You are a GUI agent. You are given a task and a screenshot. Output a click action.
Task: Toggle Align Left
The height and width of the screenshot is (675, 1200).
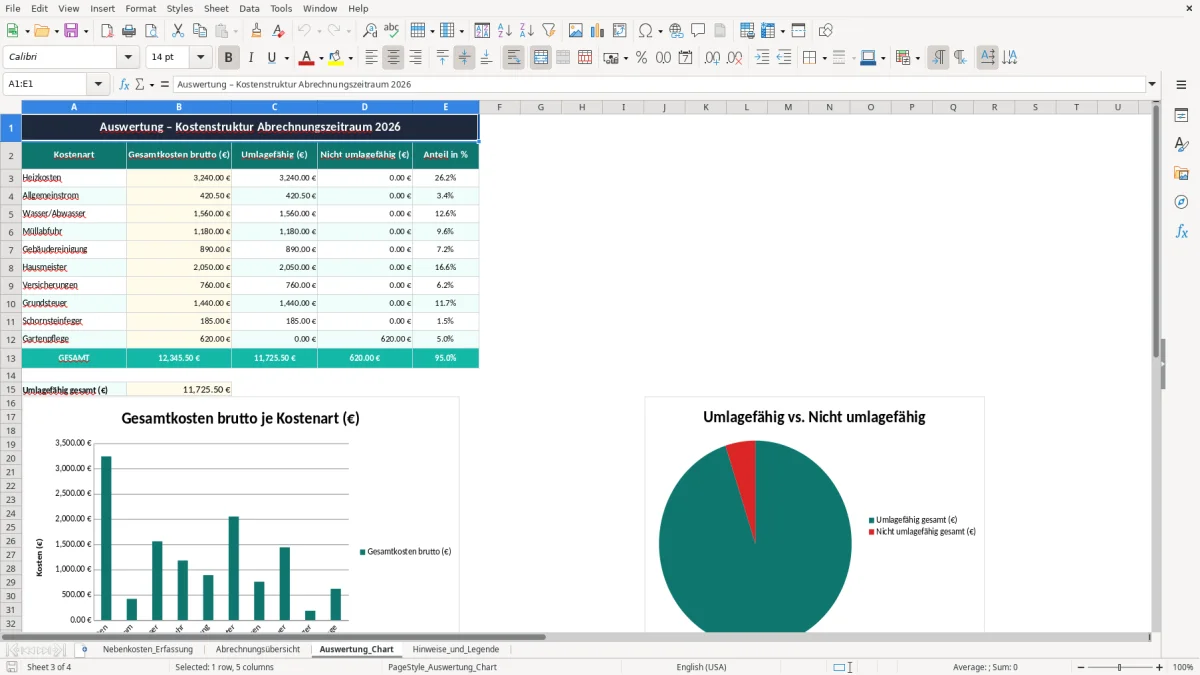click(x=372, y=58)
